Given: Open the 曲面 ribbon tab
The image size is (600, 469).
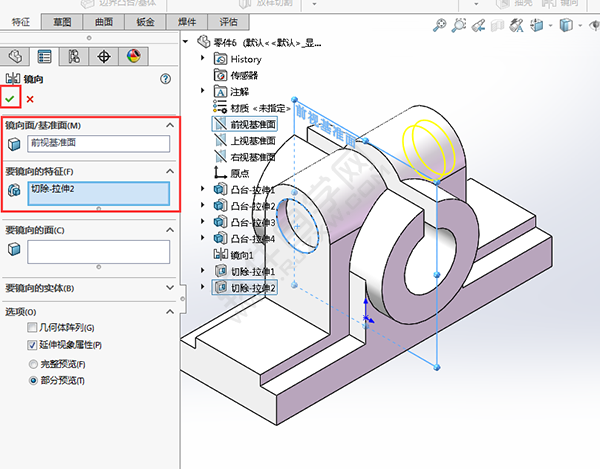Looking at the screenshot, I should 104,22.
